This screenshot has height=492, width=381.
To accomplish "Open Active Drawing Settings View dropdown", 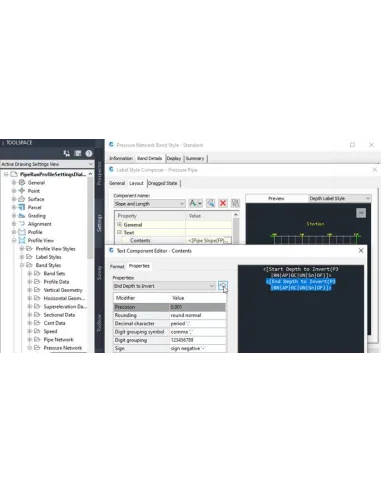I will (x=47, y=164).
